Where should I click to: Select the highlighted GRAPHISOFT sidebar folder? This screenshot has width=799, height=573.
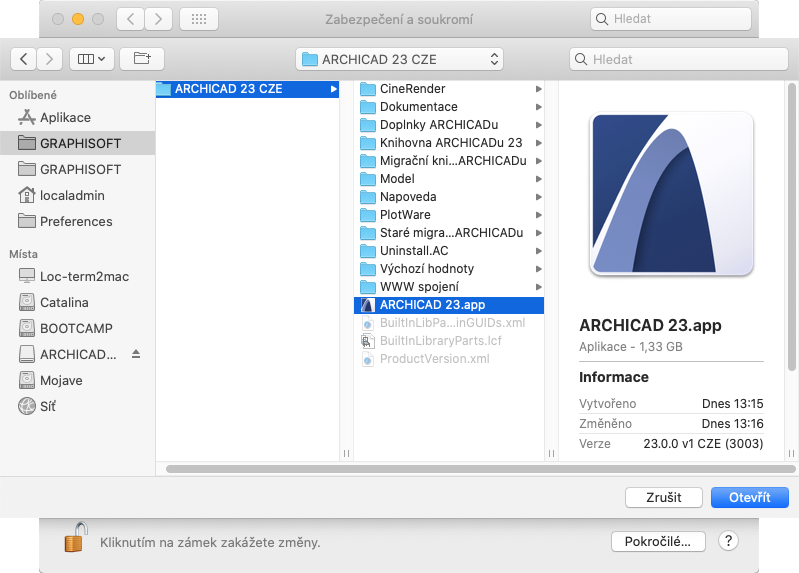pos(77,143)
